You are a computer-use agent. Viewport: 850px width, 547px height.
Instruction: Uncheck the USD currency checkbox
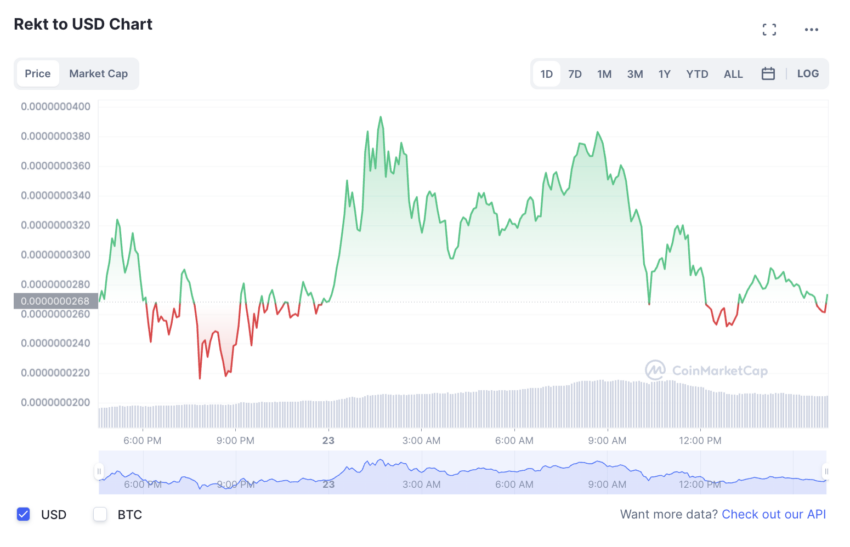coord(23,515)
